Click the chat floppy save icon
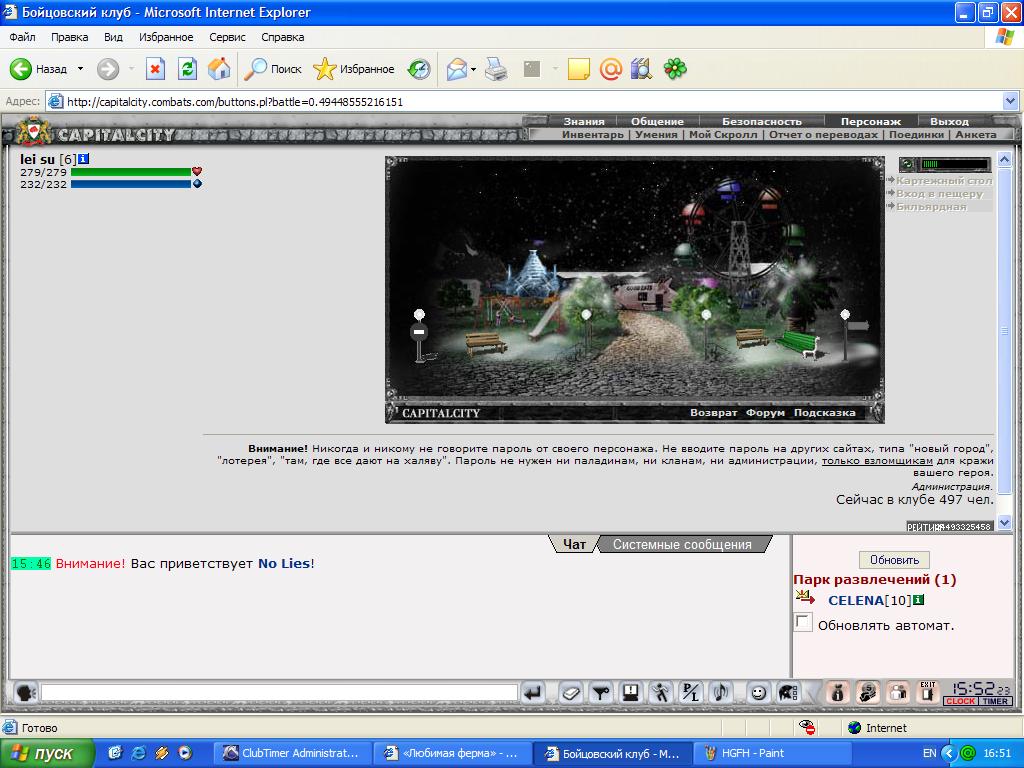The image size is (1024, 768). point(630,692)
